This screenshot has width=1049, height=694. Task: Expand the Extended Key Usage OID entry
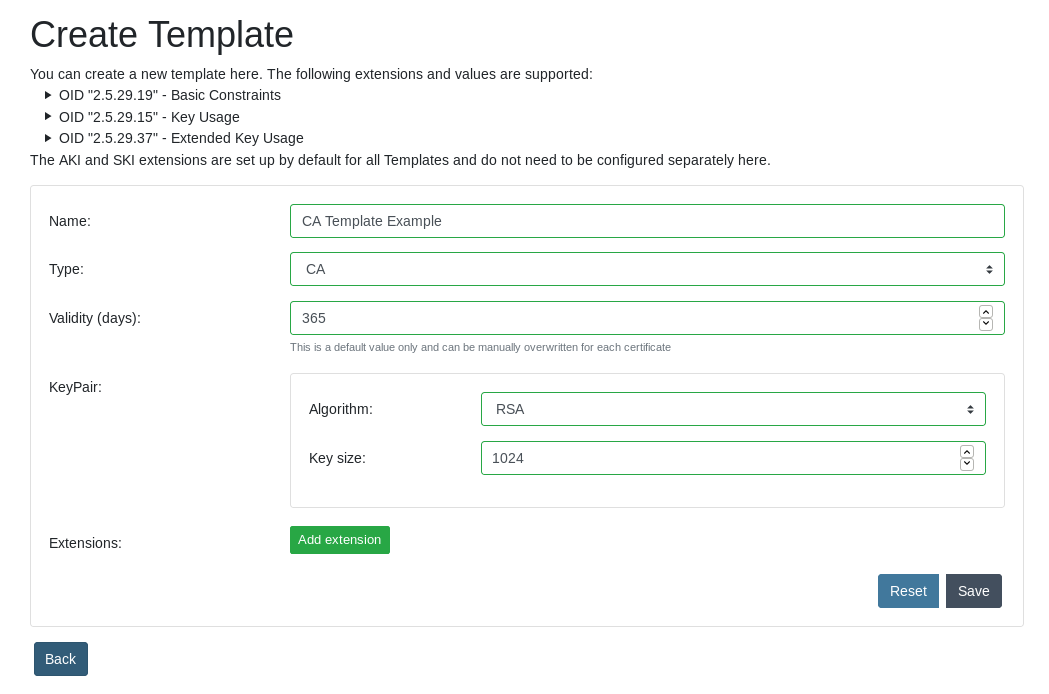(48, 138)
